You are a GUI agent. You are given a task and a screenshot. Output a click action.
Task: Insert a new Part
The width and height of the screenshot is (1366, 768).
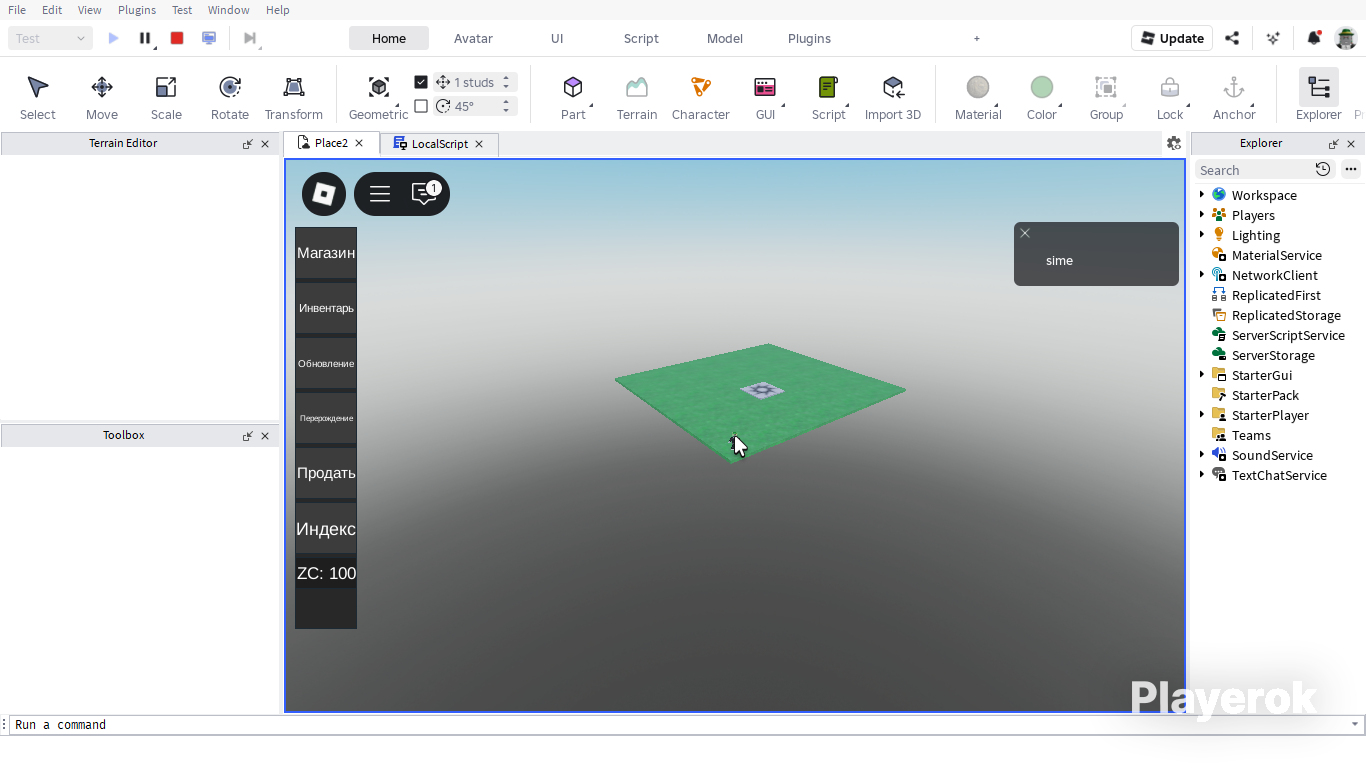573,97
